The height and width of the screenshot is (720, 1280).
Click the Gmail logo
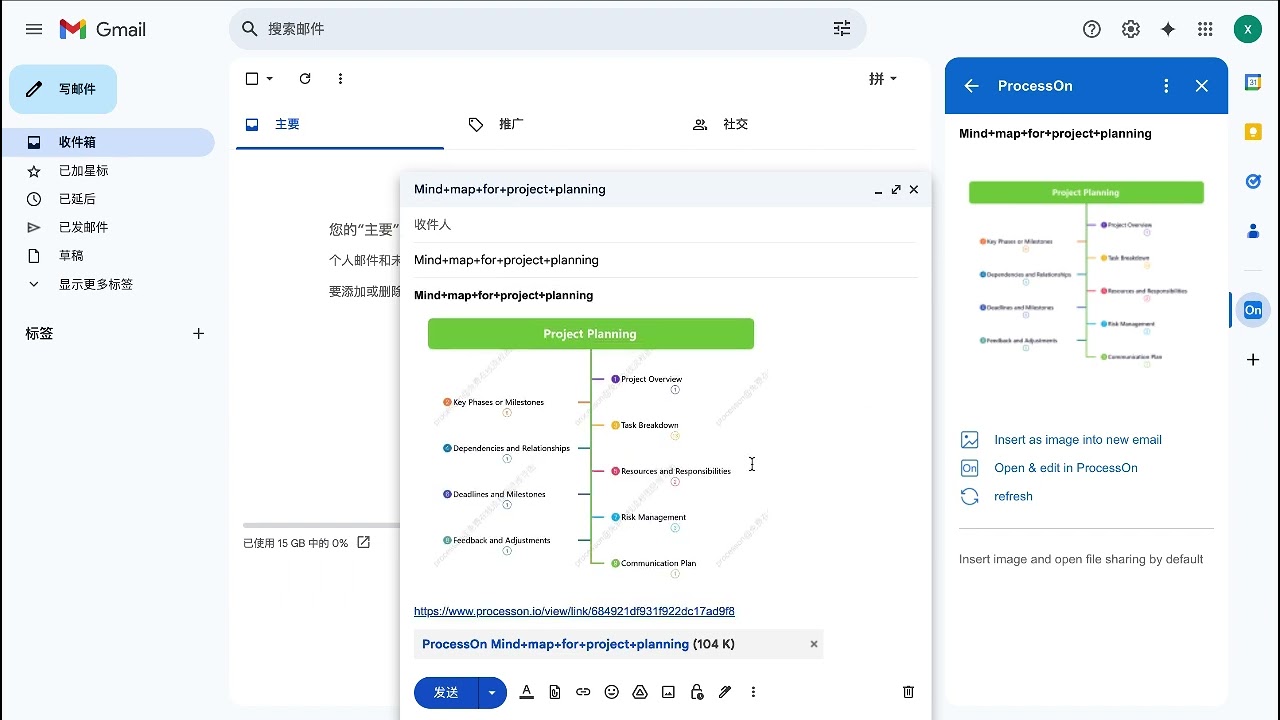tap(103, 29)
